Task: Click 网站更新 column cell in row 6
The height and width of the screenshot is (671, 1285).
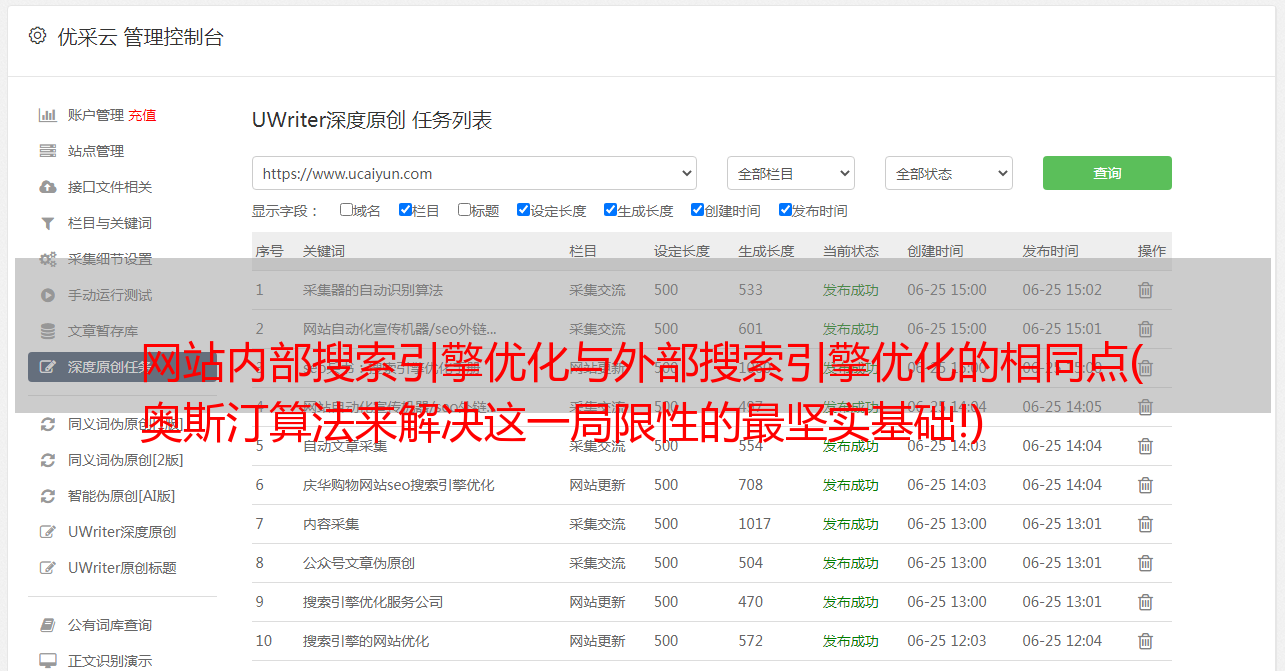Action: coord(598,485)
